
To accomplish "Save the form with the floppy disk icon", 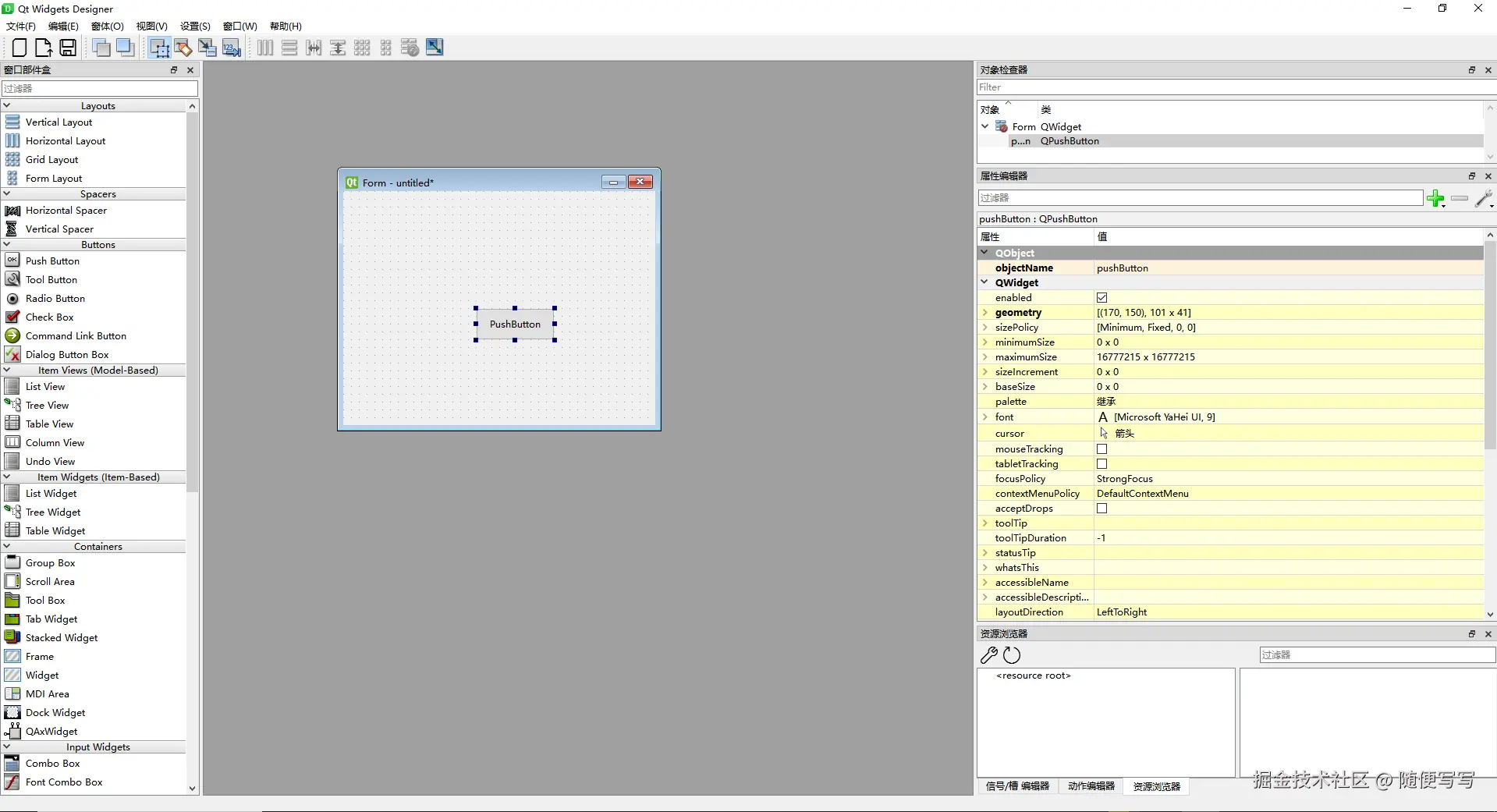I will (x=68, y=48).
